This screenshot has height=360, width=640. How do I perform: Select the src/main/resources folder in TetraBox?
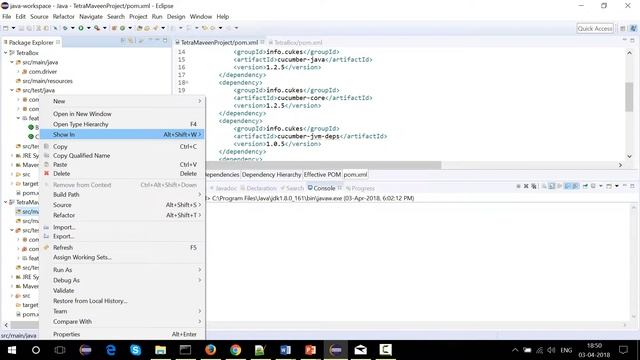pyautogui.click(x=44, y=81)
